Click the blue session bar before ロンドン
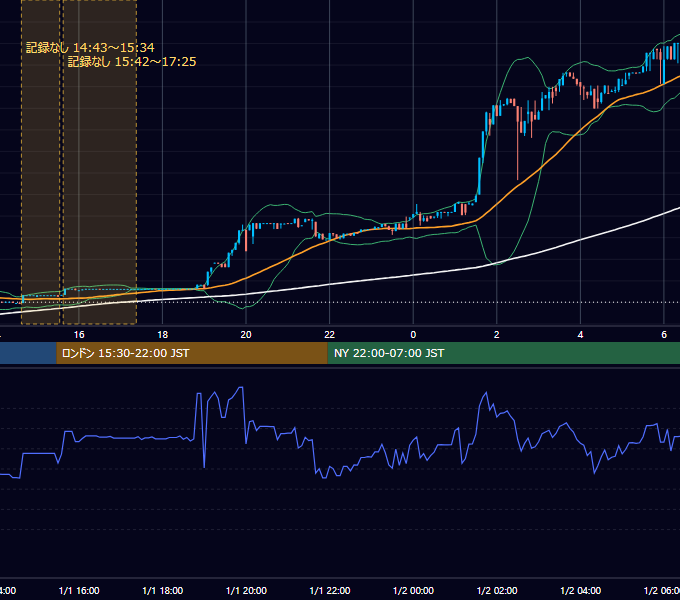Viewport: 680px width, 600px height. point(28,353)
